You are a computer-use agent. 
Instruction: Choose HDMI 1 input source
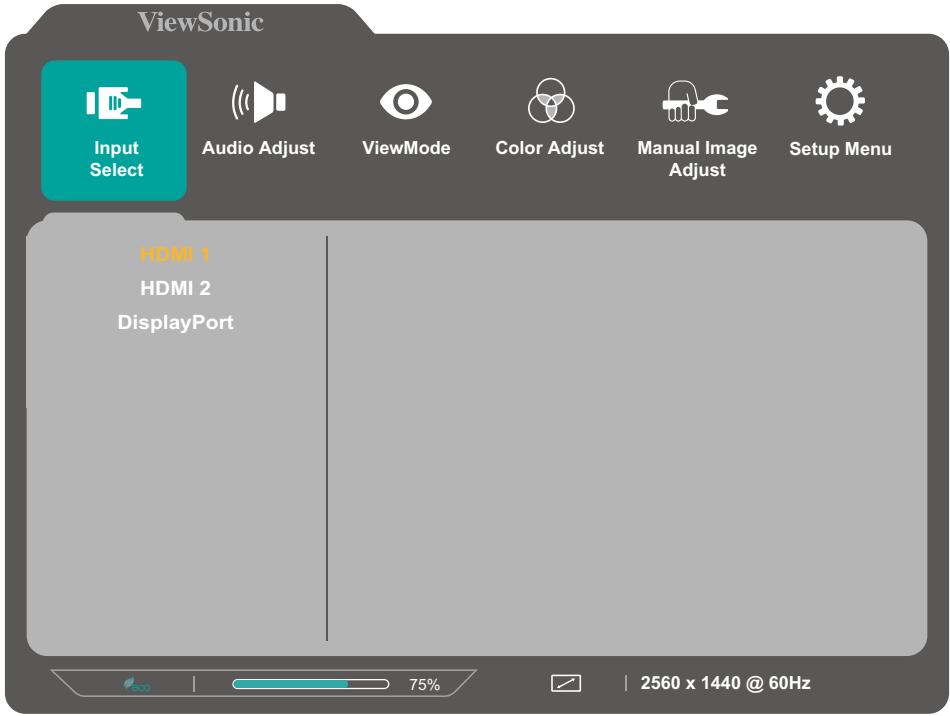click(175, 254)
